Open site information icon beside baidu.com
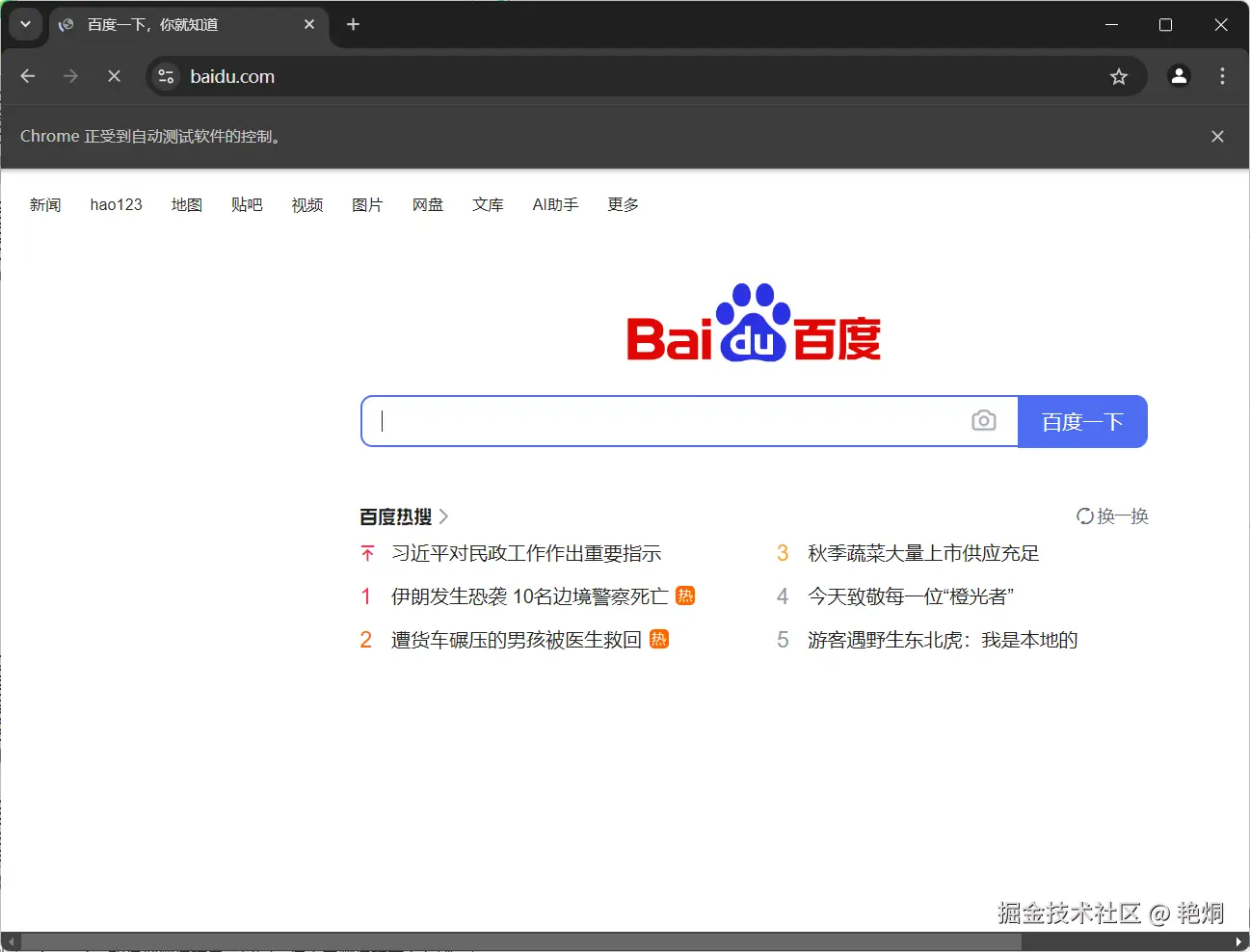The image size is (1250, 952). coord(166,76)
